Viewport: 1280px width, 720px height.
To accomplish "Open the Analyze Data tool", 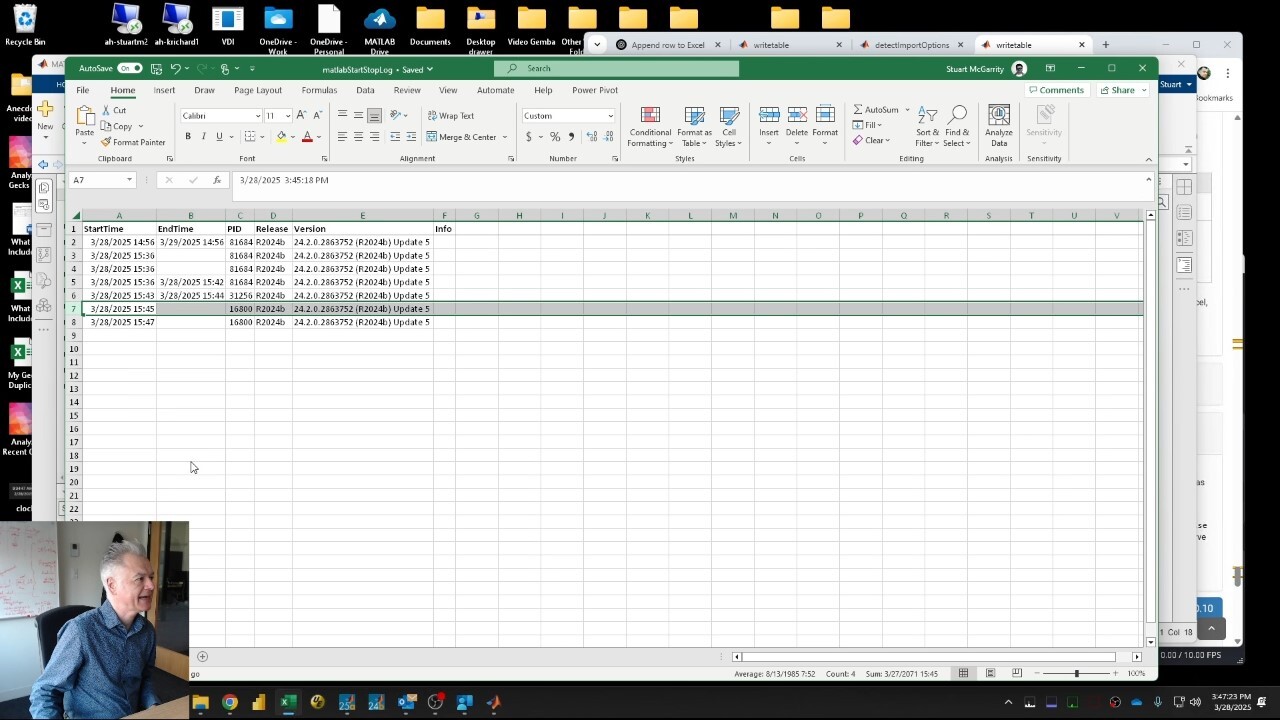I will click(998, 116).
